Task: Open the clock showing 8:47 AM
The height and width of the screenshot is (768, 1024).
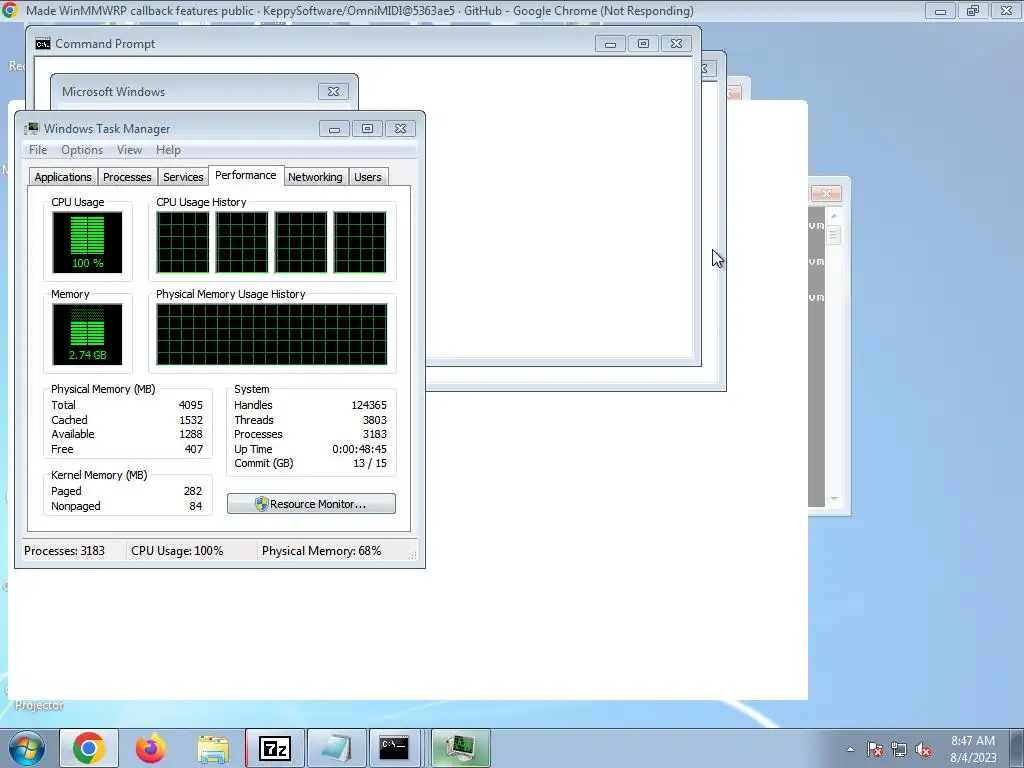Action: click(973, 749)
